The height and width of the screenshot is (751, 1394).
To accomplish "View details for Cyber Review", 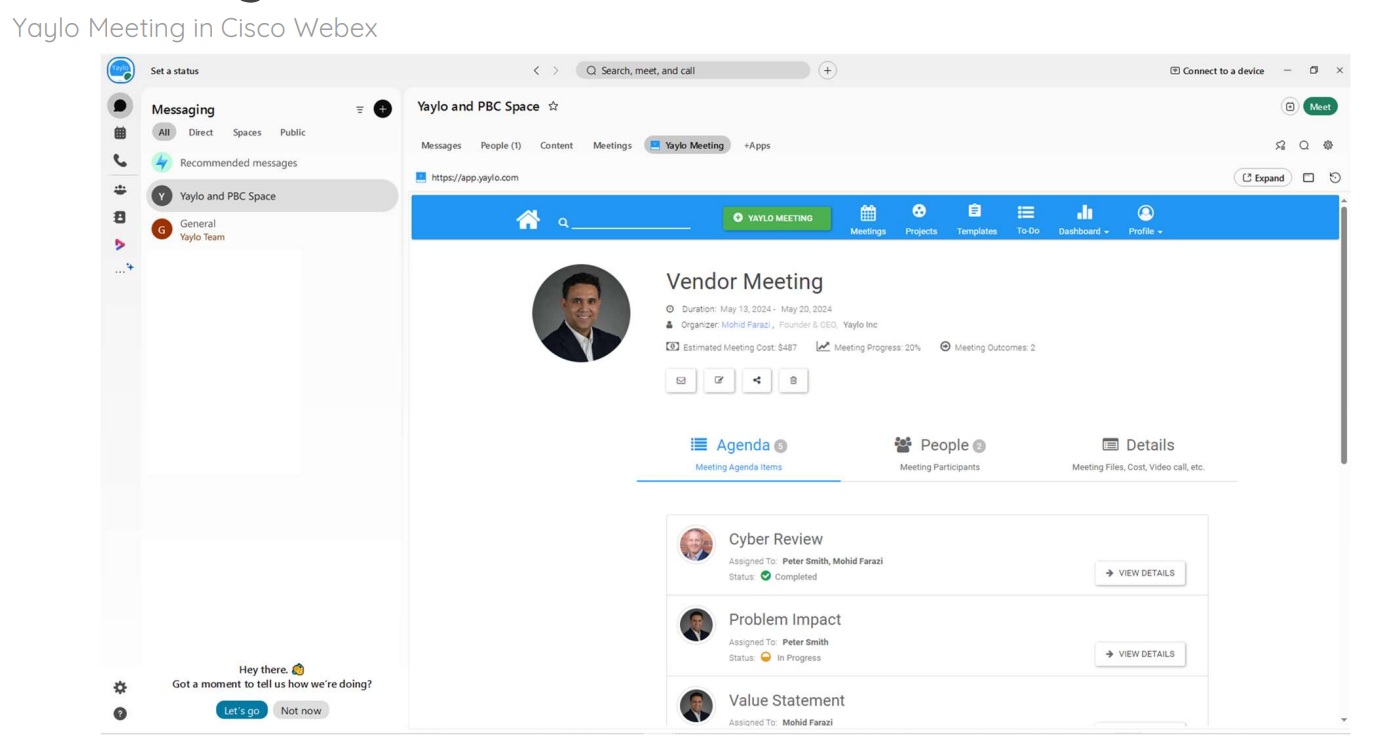I will coord(1139,573).
